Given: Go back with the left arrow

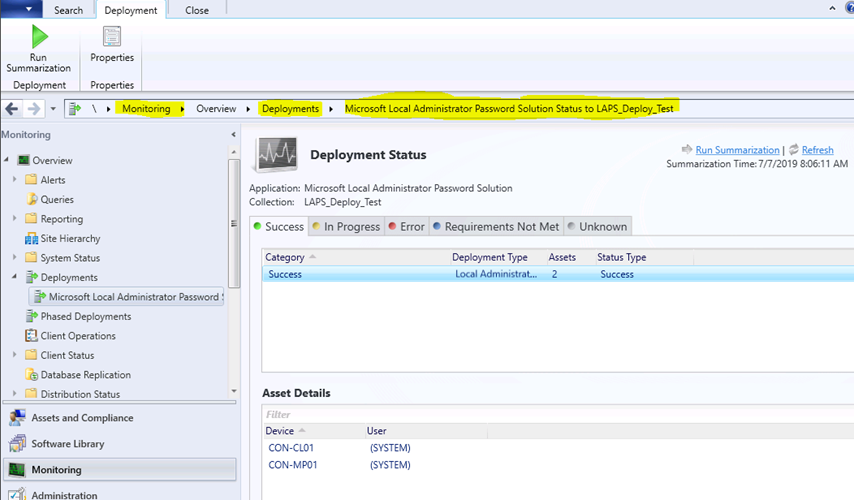Looking at the screenshot, I should 12,109.
